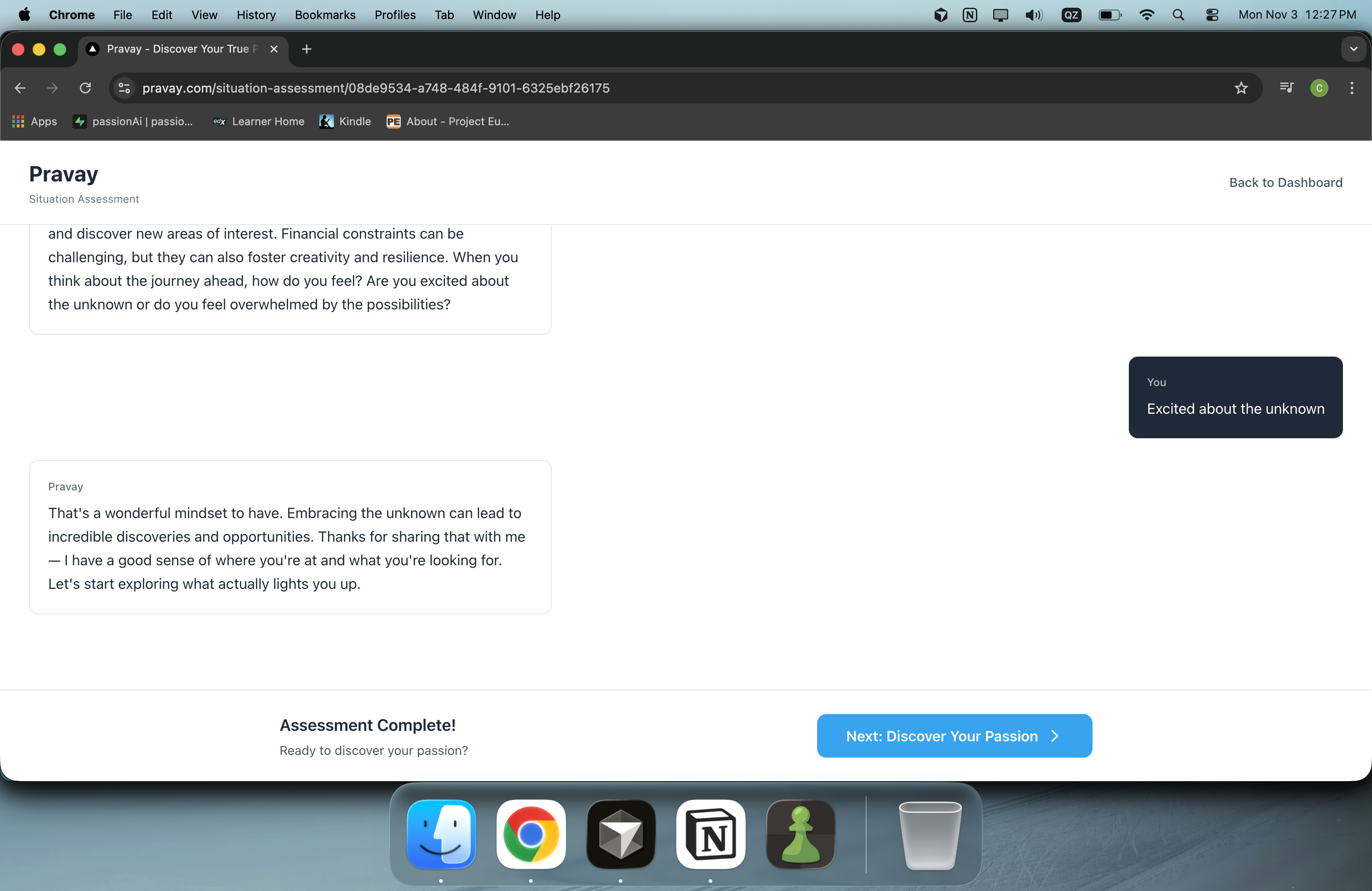Open the Apps grid bookmark
This screenshot has height=891, width=1372.
(x=34, y=122)
